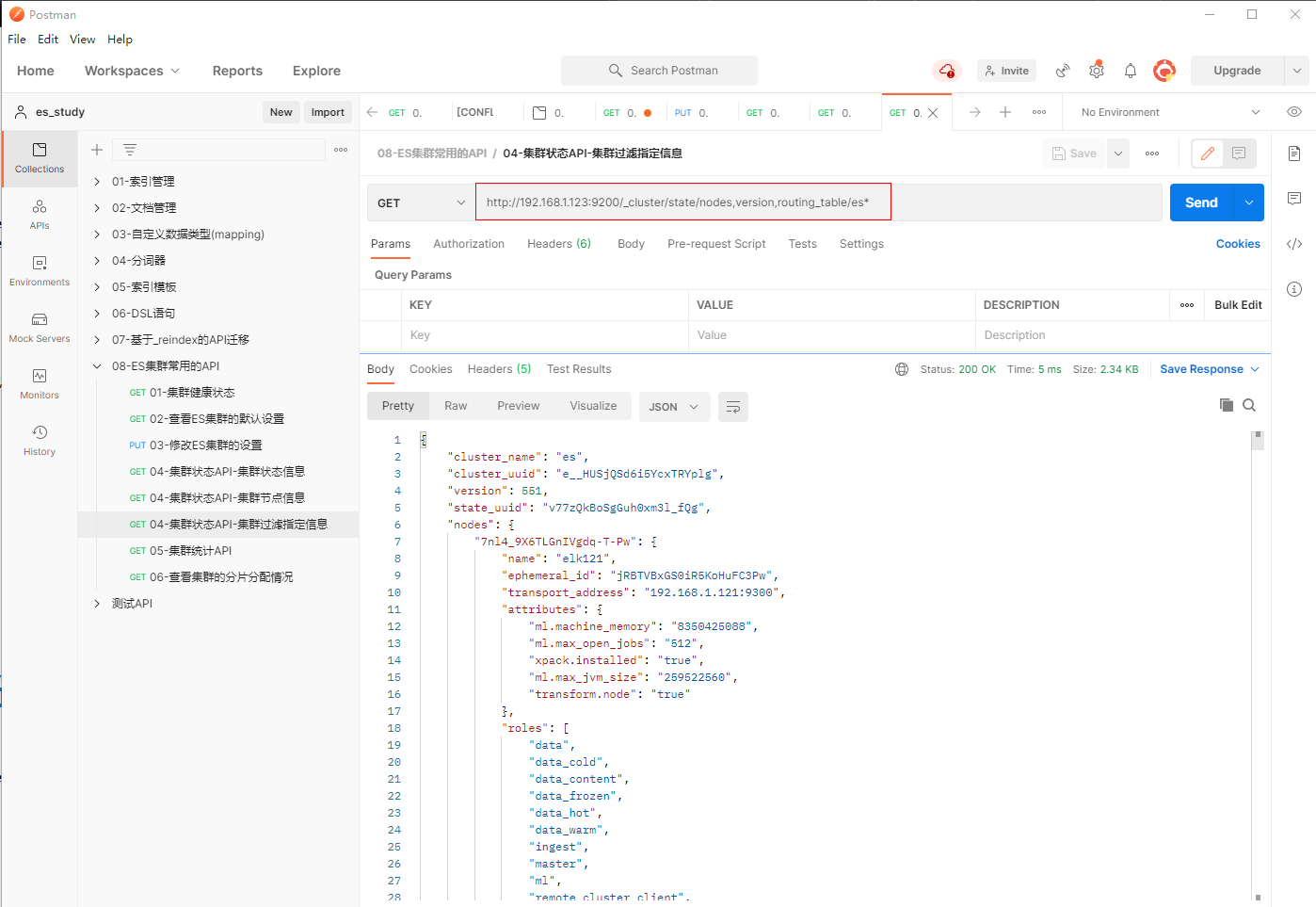Click the Send button
Image resolution: width=1316 pixels, height=907 pixels.
pyautogui.click(x=1200, y=202)
